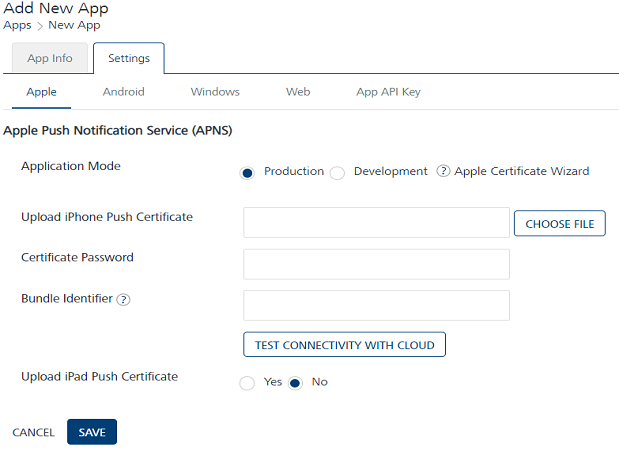Screen dimensions: 619x453
Task: Click the Bundle Identifier help icon
Action: 124,300
